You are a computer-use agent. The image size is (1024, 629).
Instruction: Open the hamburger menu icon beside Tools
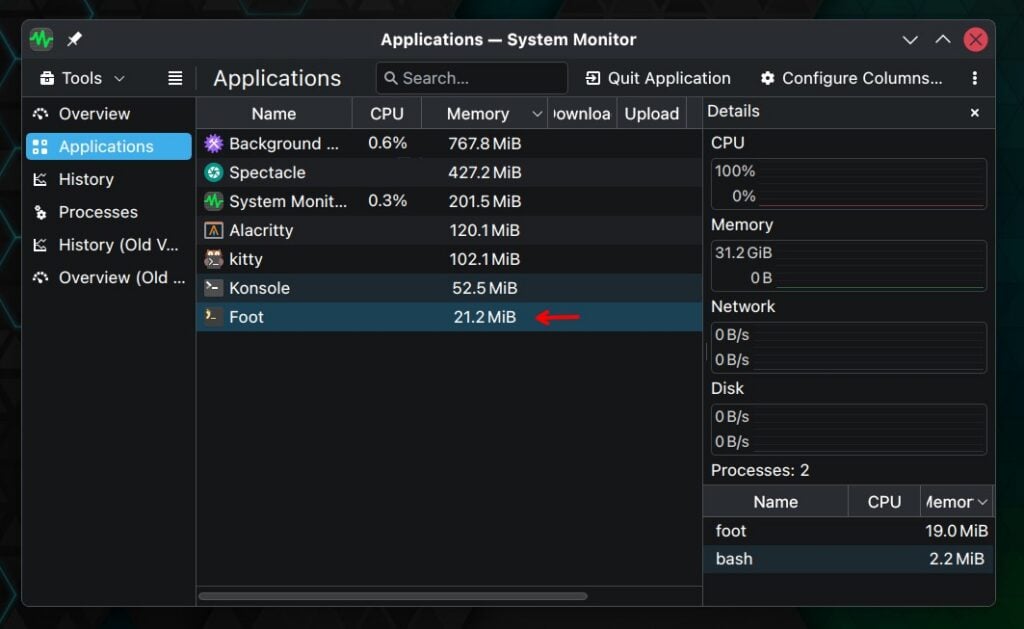coord(175,78)
